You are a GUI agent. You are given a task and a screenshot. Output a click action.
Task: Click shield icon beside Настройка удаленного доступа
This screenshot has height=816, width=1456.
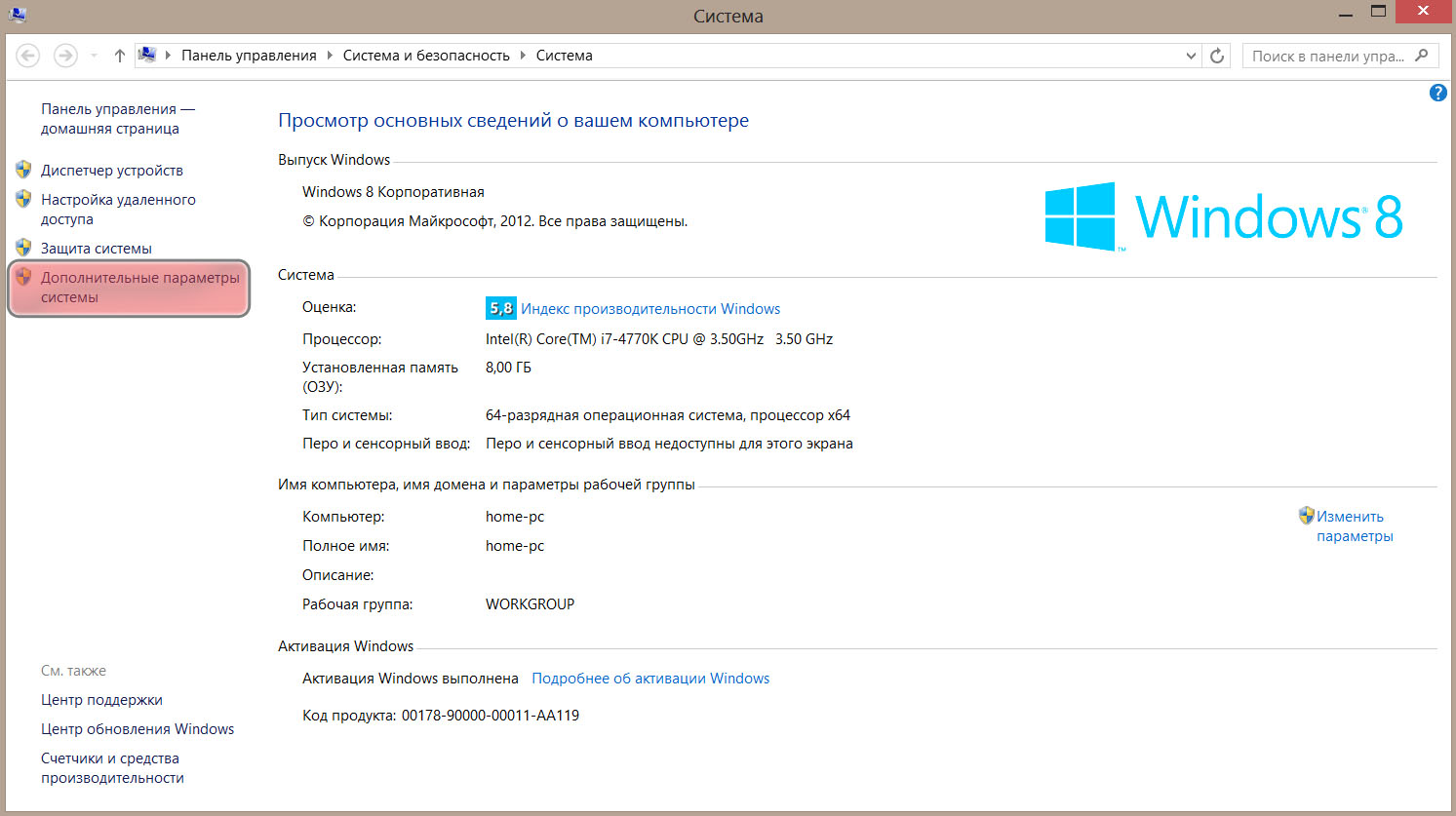tap(24, 199)
